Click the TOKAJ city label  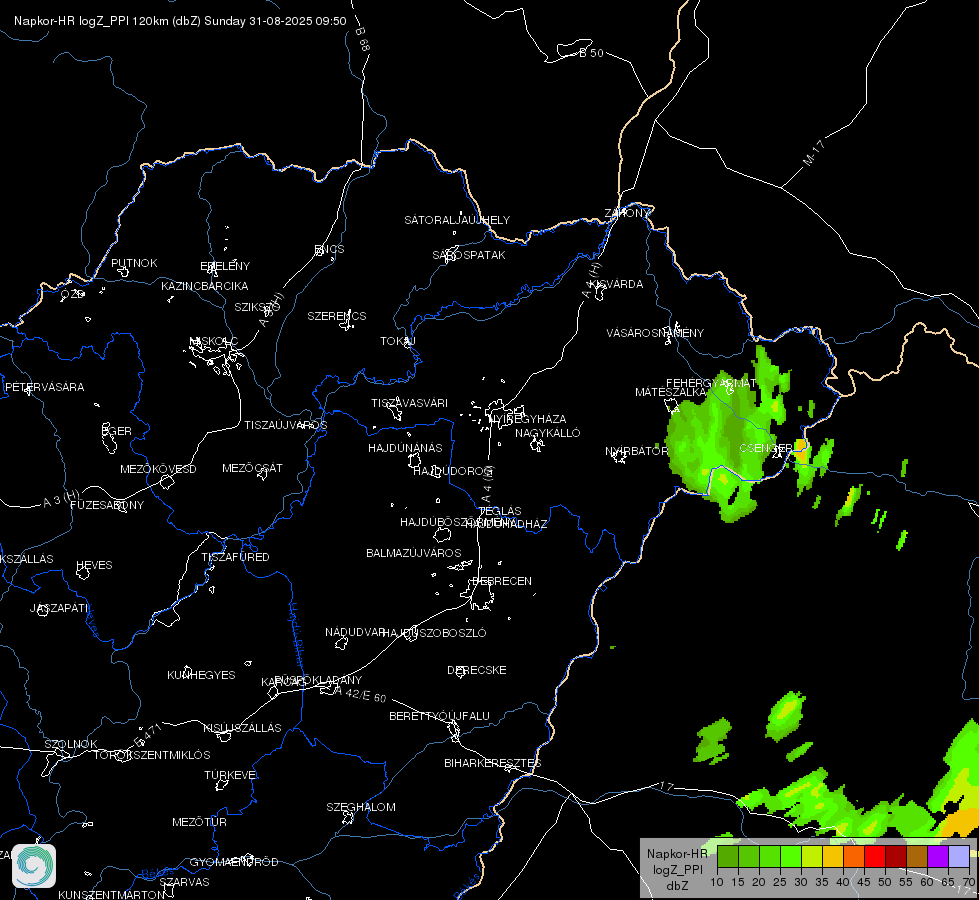(398, 341)
